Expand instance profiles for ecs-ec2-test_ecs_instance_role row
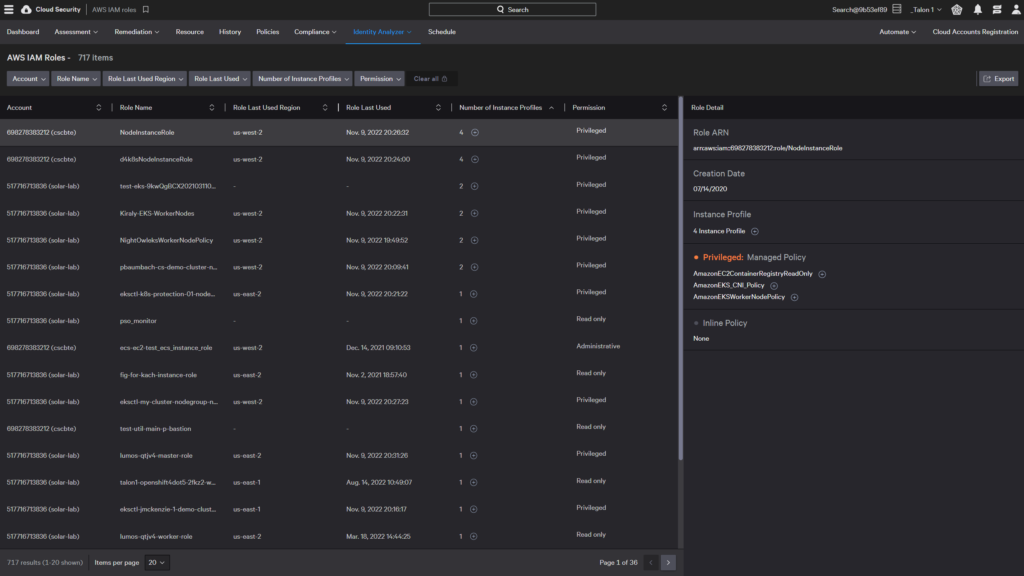The width and height of the screenshot is (1024, 576). 473,348
